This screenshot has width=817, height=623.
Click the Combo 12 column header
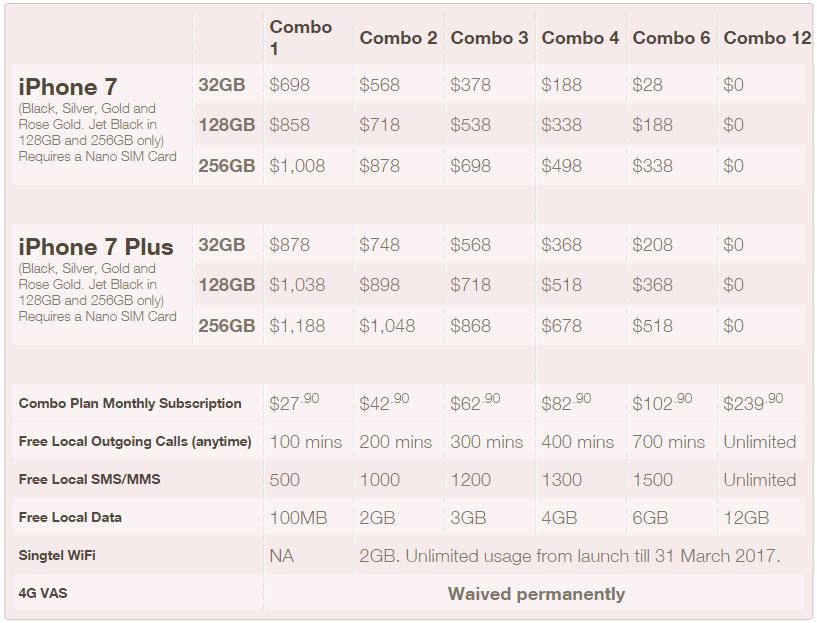(767, 38)
